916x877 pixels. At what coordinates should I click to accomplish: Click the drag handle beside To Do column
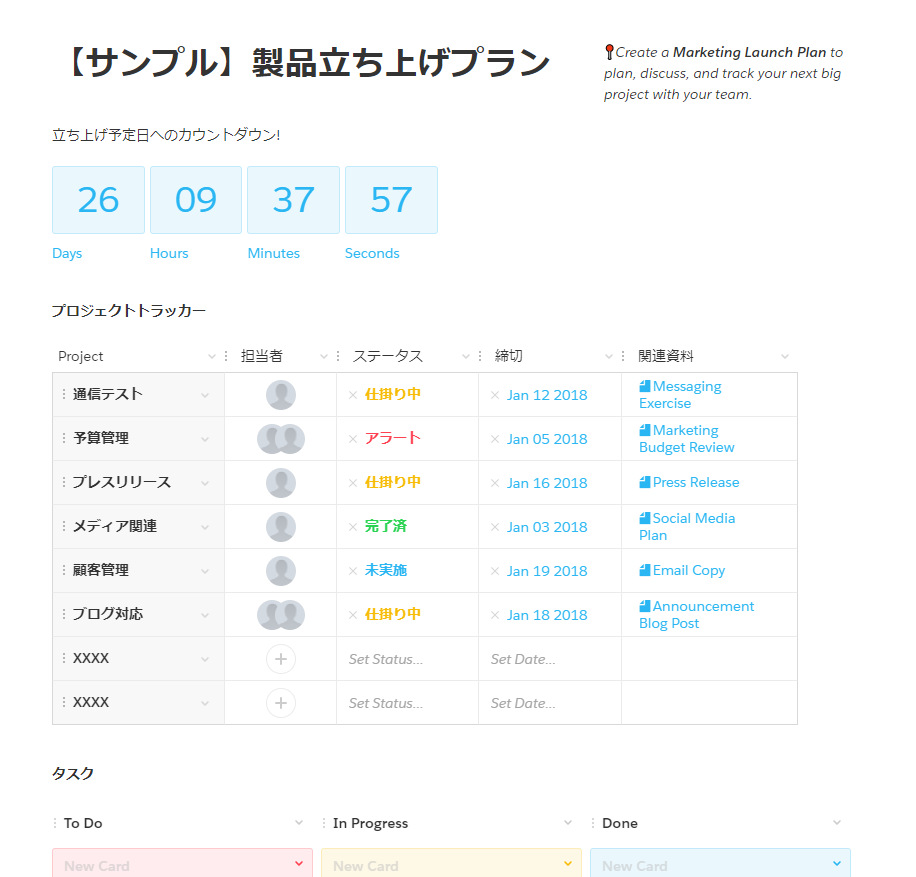tap(55, 823)
